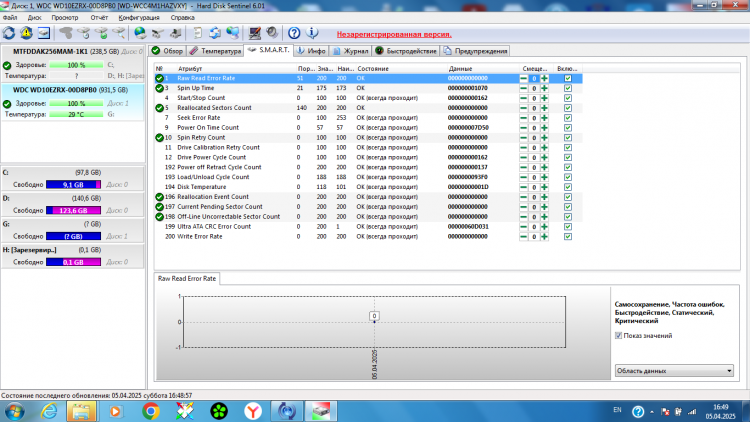Click the disk with green check toolbar icon
750x422 pixels.
[101, 33]
